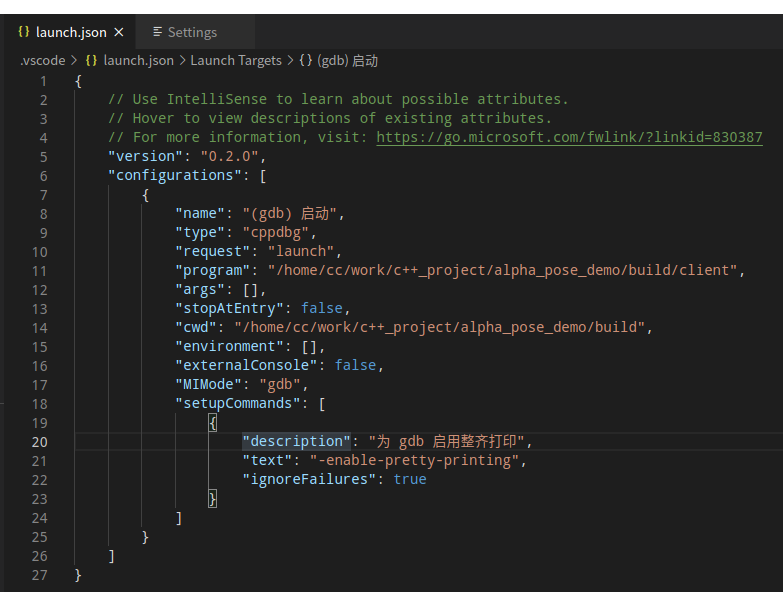The height and width of the screenshot is (592, 783).
Task: Click the "launch" request value
Action: point(301,251)
